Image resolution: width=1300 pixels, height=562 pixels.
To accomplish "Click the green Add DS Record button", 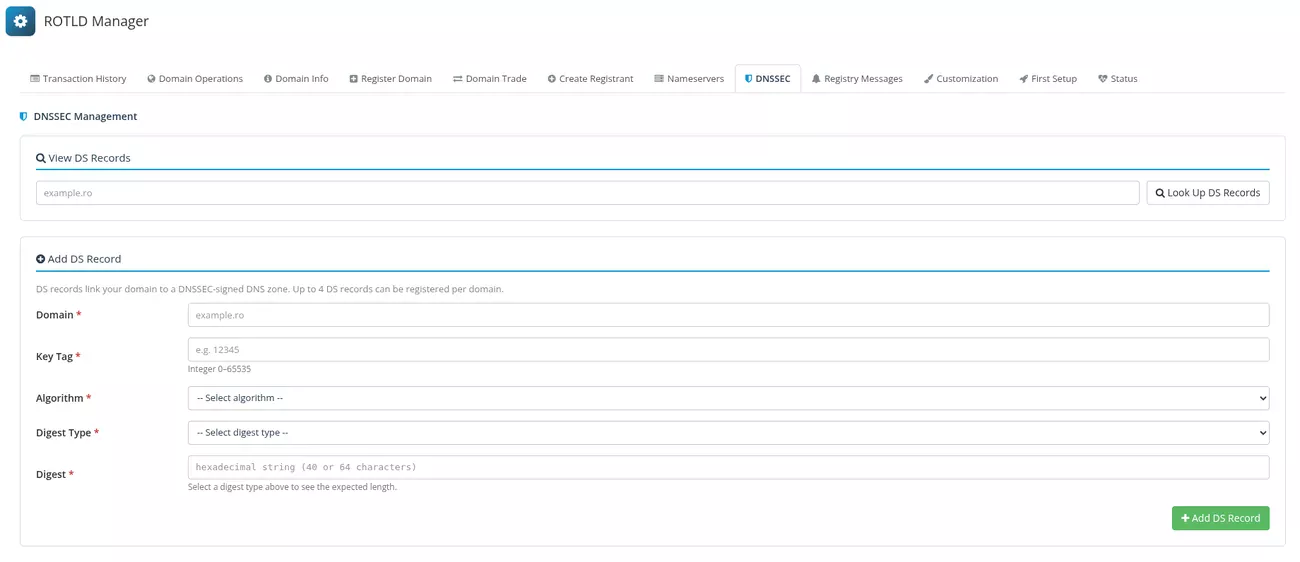I will 1220,518.
